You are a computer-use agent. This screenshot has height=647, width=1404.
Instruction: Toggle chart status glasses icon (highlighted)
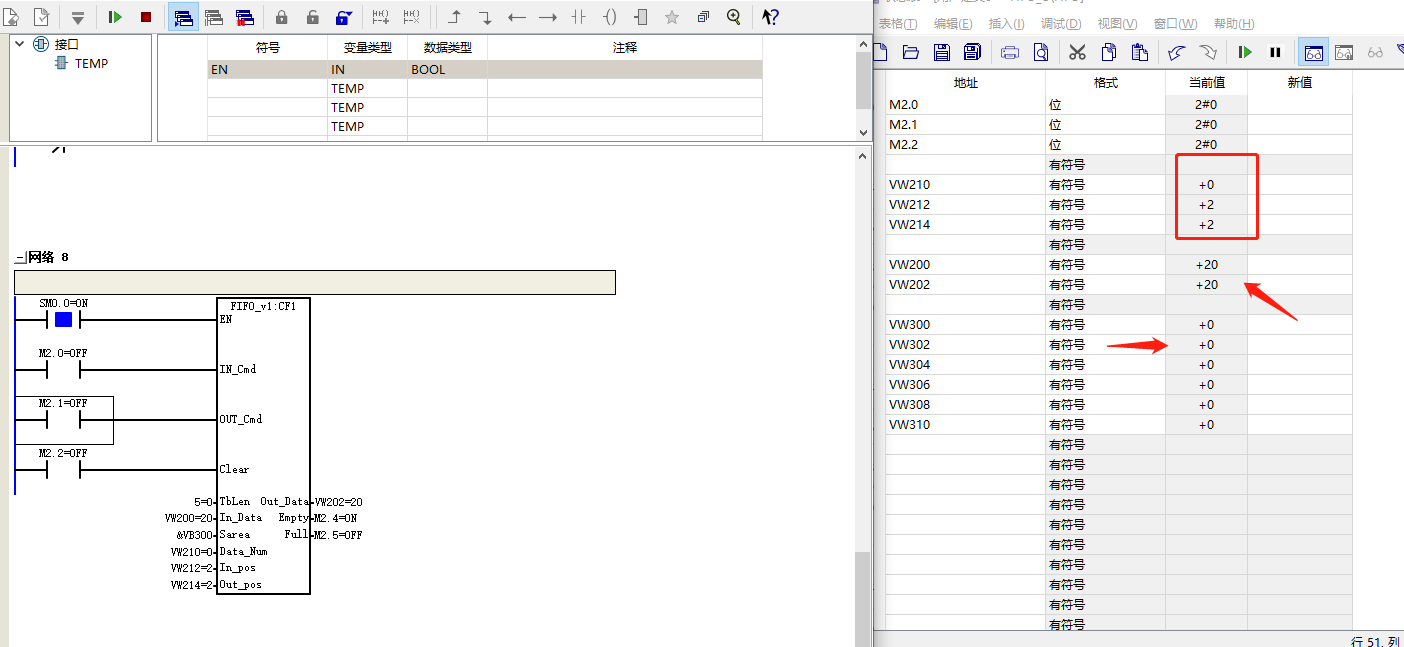(x=1313, y=52)
